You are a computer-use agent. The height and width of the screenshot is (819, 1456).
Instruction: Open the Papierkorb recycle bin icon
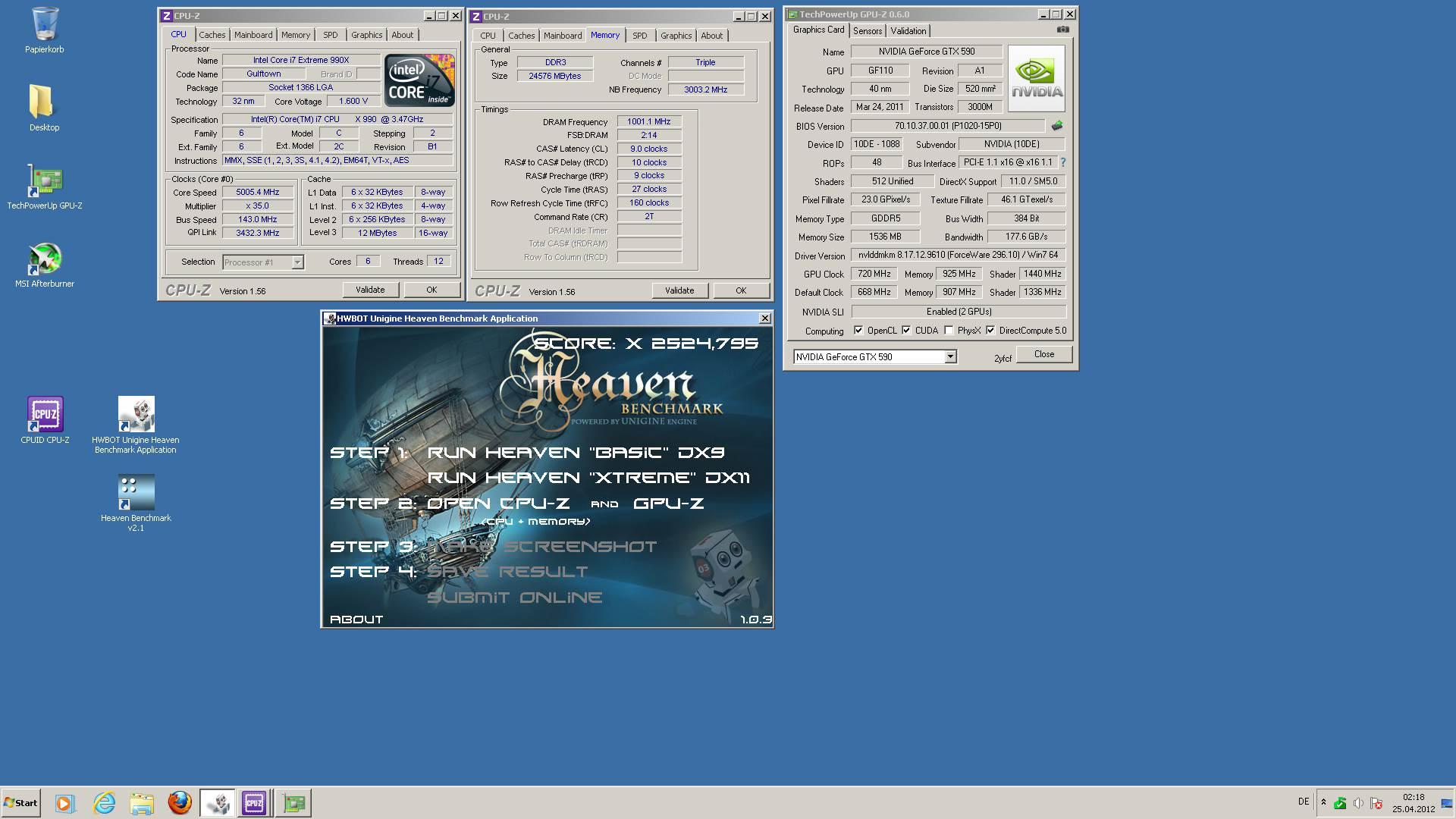45,30
